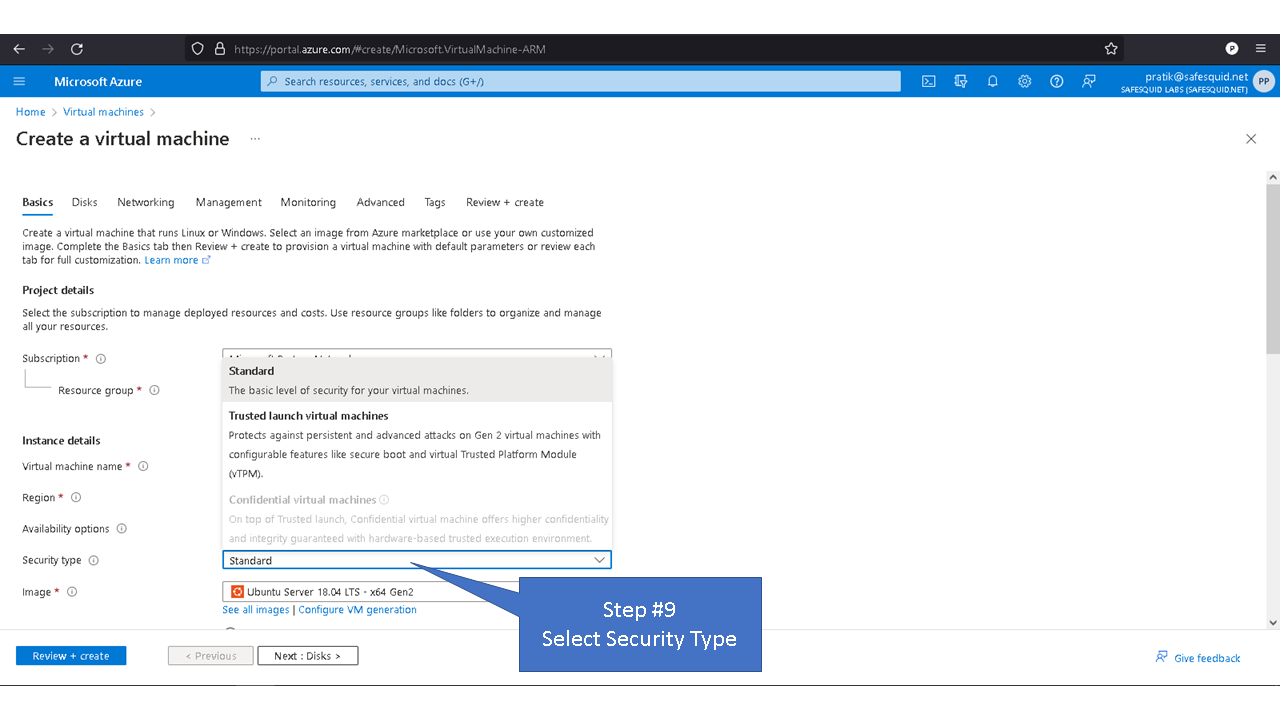Open the Configure VM generation link
1280x720 pixels.
click(357, 610)
